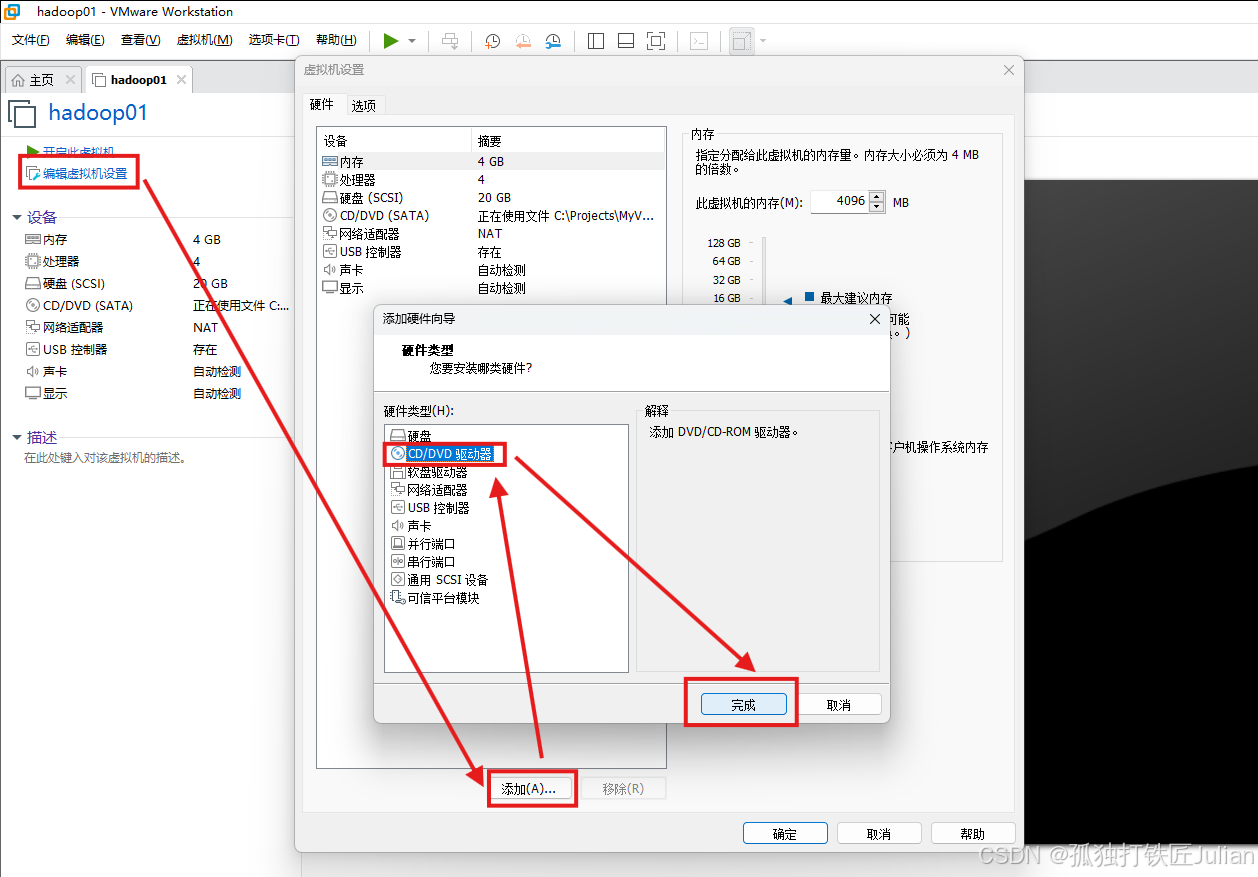
Task: Click the green power-on play icon
Action: tap(390, 41)
